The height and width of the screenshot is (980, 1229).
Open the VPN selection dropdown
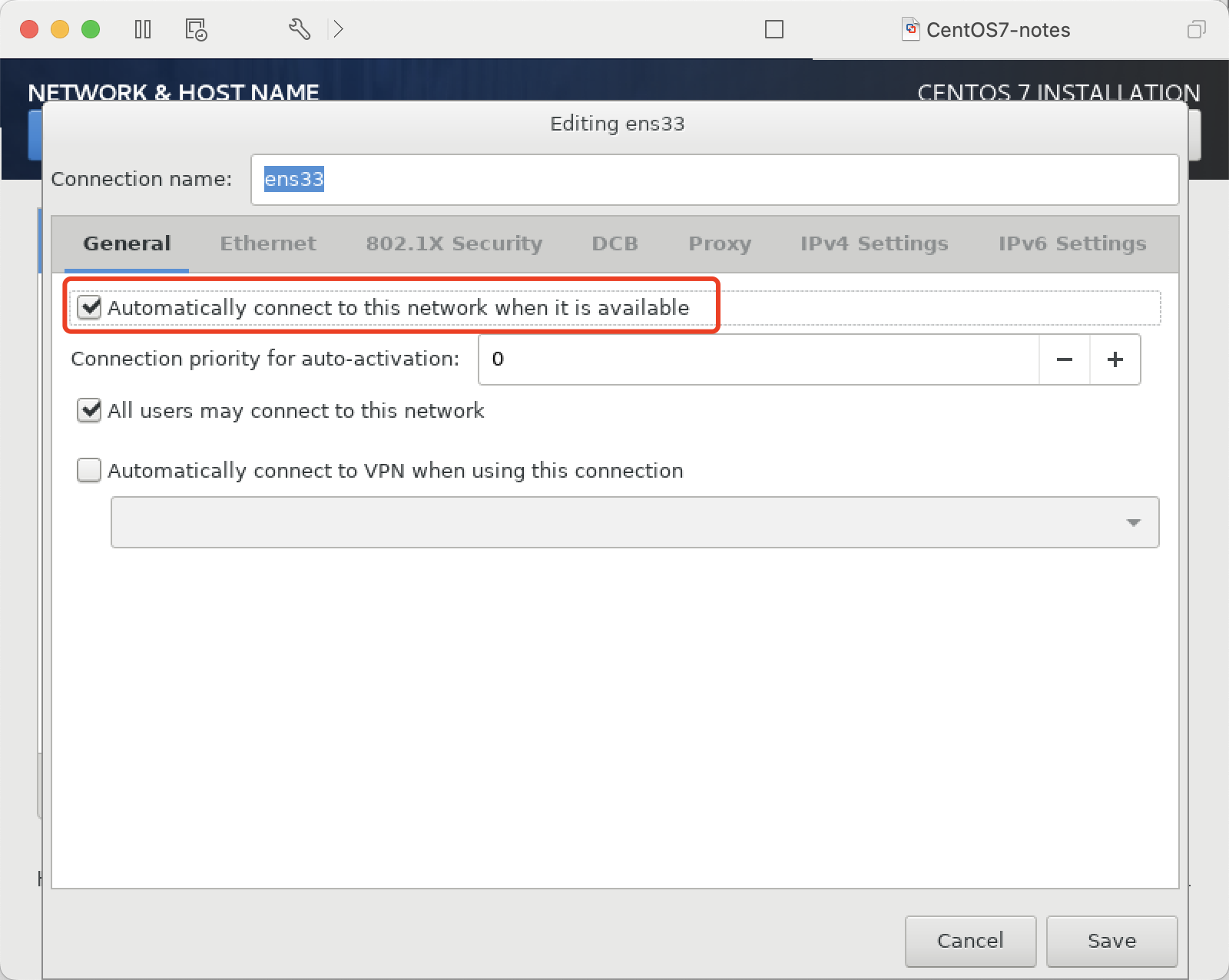[x=634, y=522]
